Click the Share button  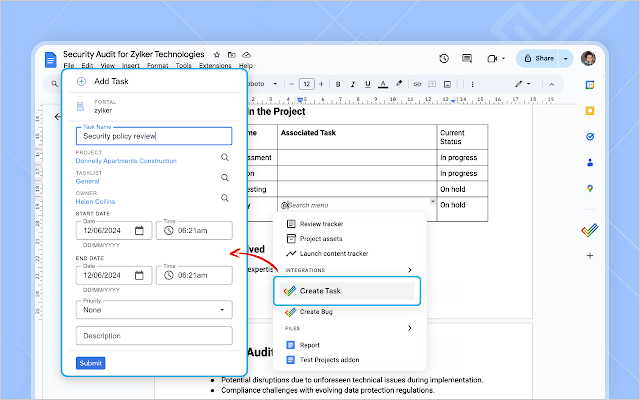[x=539, y=58]
